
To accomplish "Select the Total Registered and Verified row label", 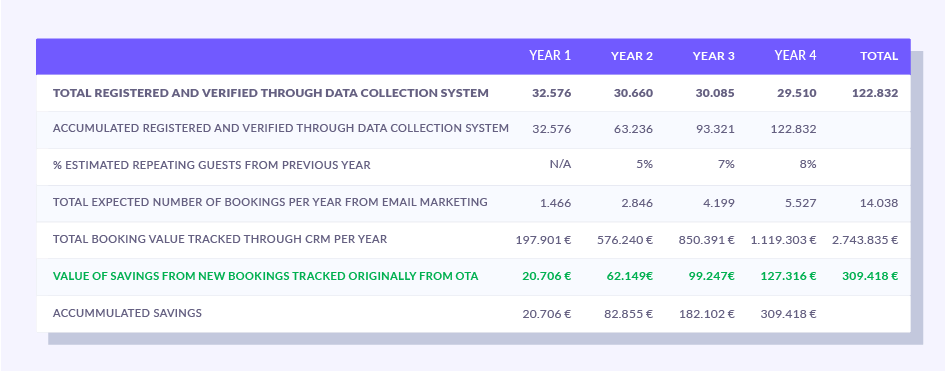I will (x=271, y=93).
